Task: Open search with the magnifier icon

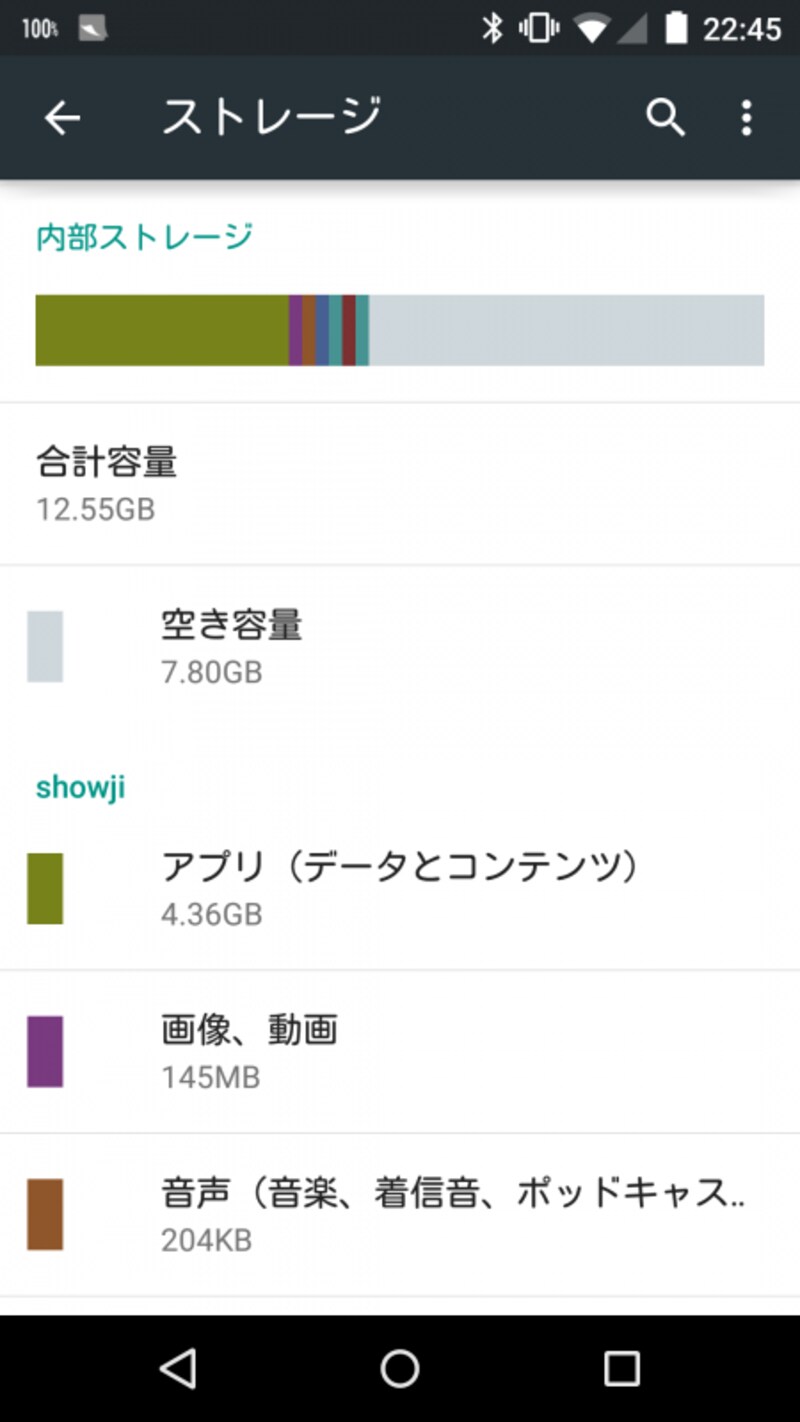Action: pyautogui.click(x=665, y=118)
